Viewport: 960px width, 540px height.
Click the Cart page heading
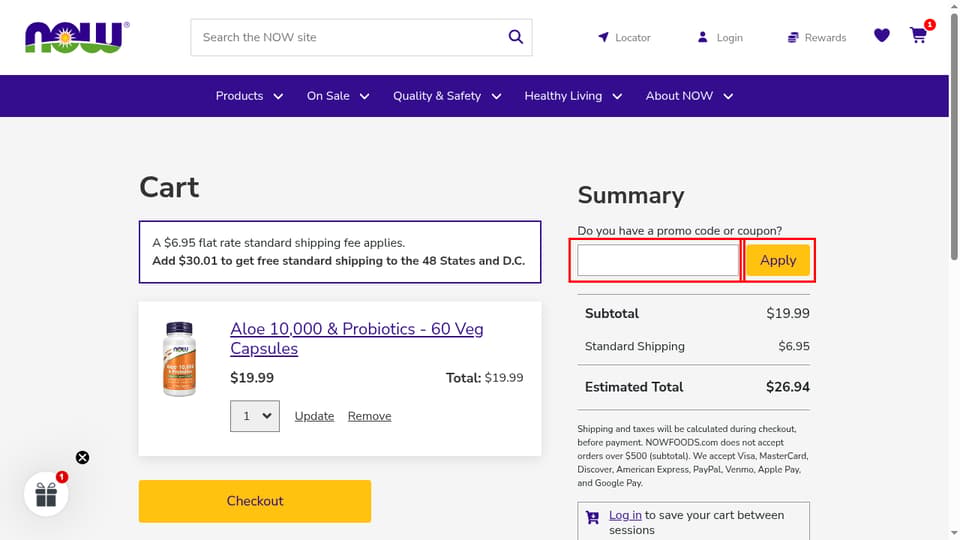169,187
